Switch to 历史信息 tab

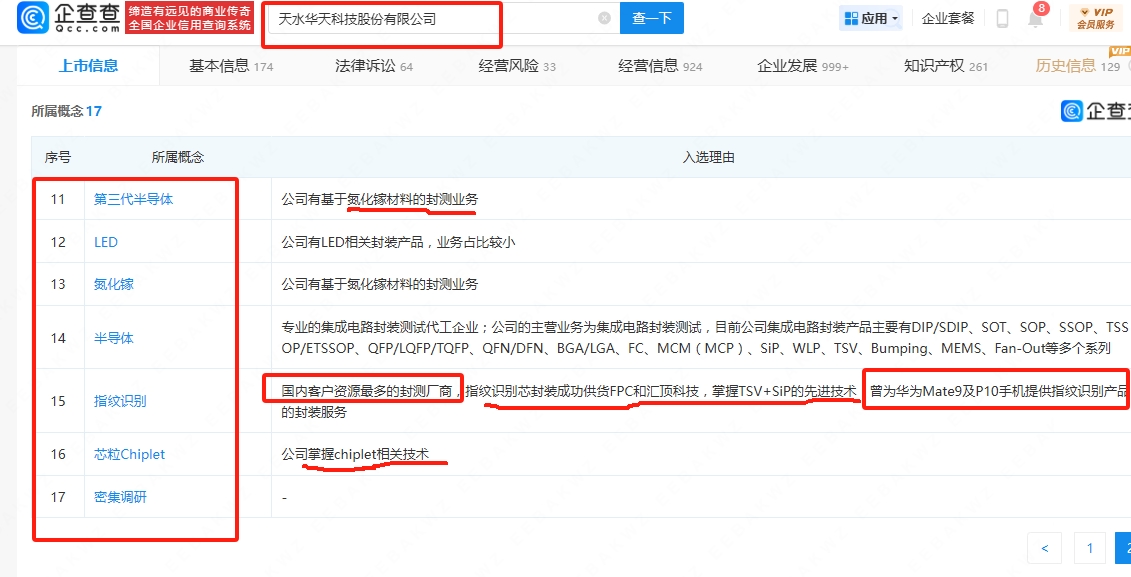(1078, 66)
